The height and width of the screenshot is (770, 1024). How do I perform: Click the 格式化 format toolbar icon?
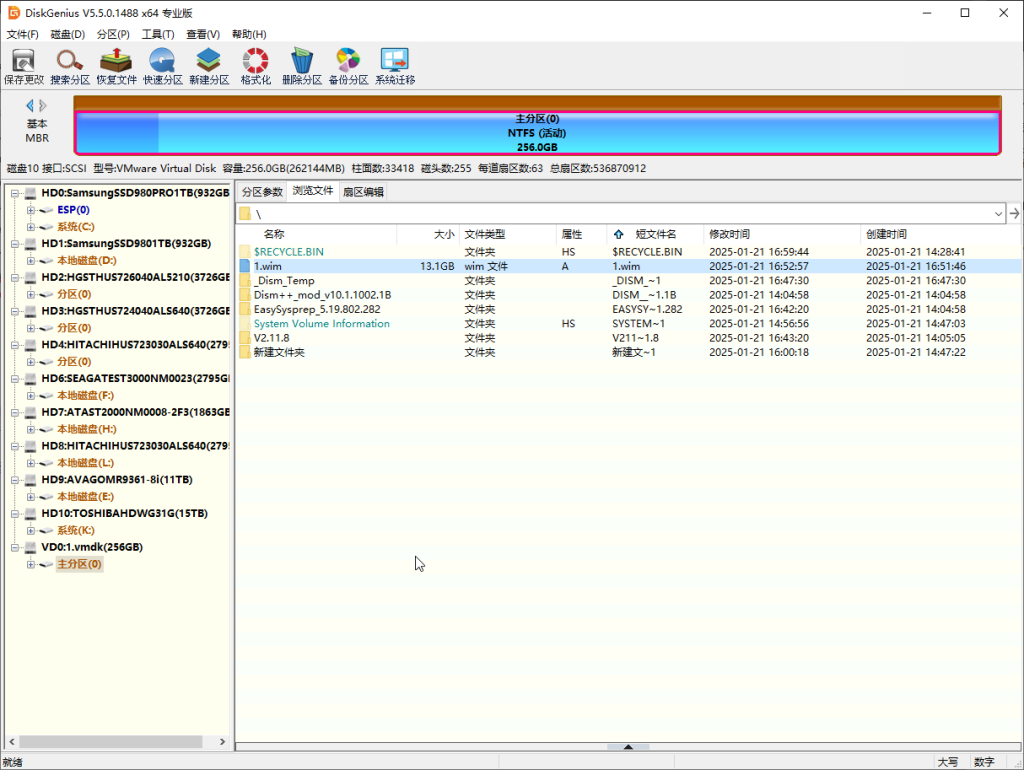(x=255, y=66)
